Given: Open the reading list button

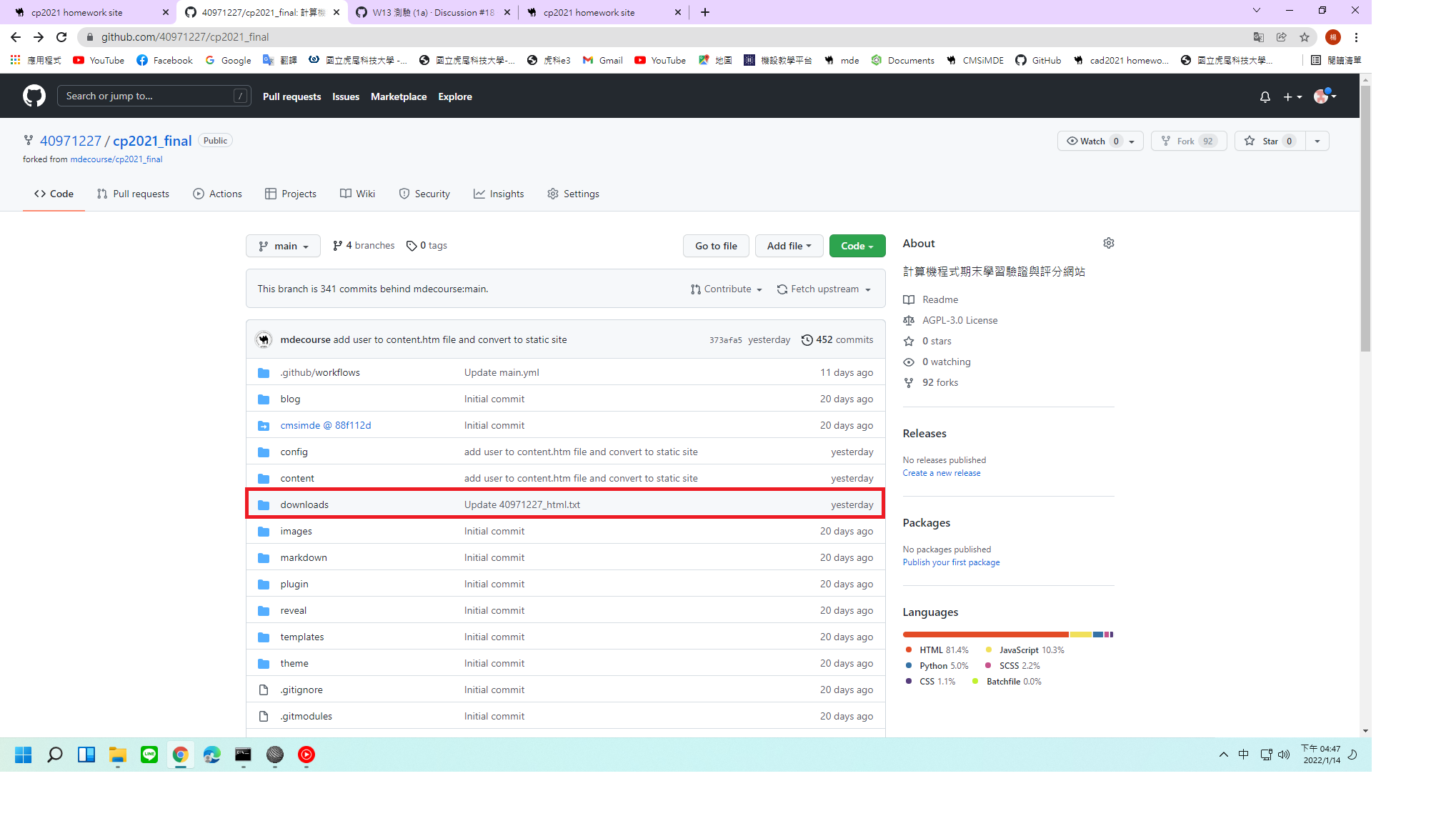Looking at the screenshot, I should tap(1336, 60).
